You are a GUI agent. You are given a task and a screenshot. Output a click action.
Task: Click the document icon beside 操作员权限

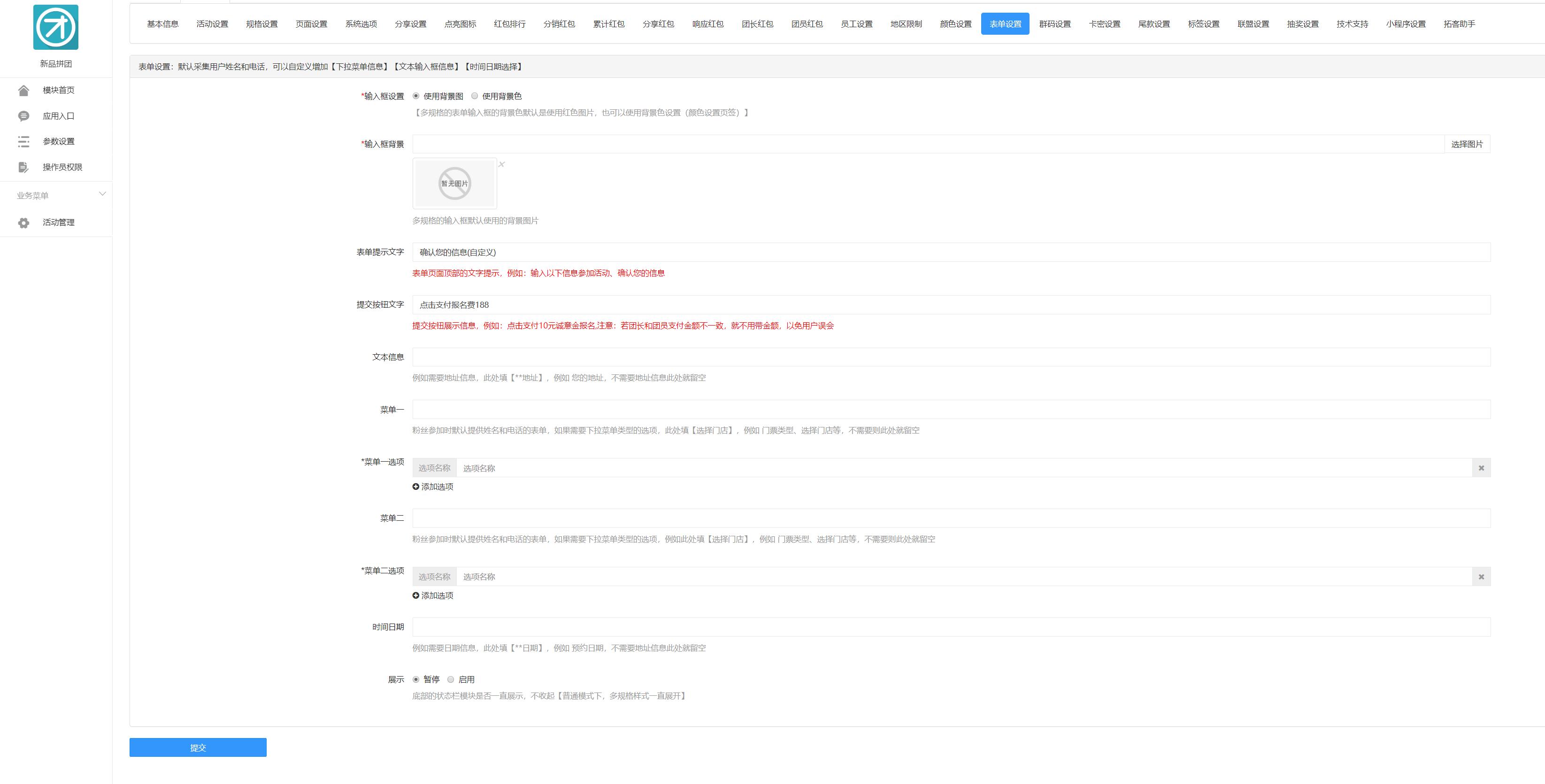pos(23,167)
